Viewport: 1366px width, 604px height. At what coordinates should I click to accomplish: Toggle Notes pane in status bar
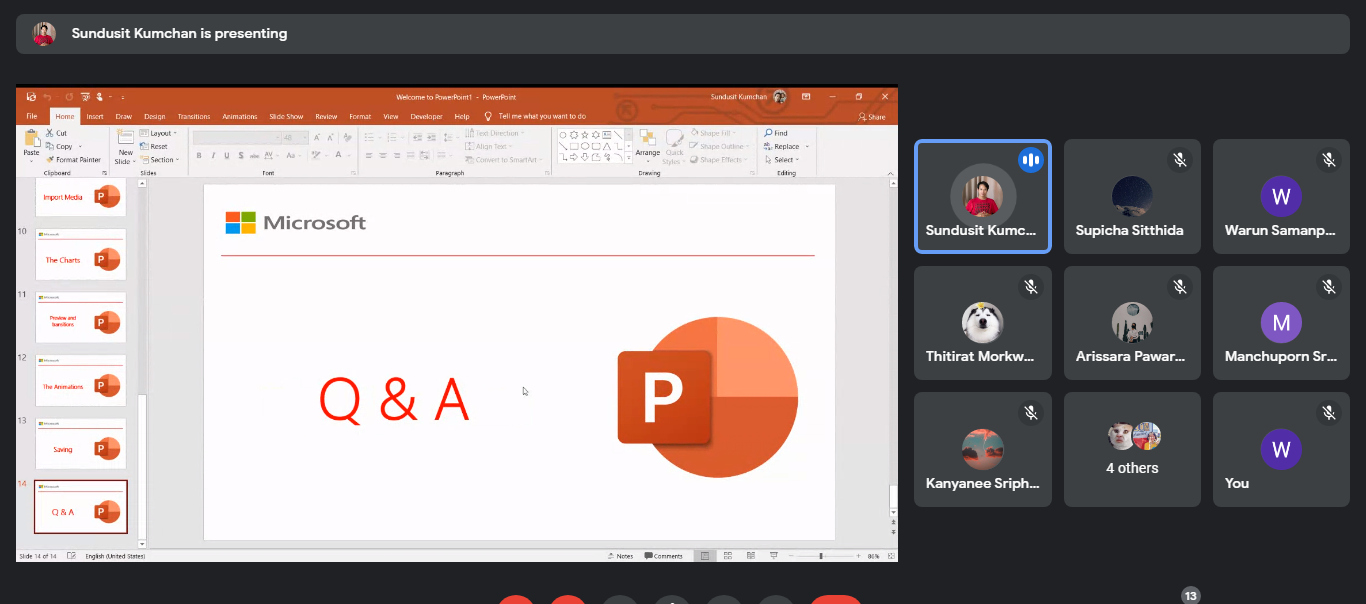(x=620, y=556)
